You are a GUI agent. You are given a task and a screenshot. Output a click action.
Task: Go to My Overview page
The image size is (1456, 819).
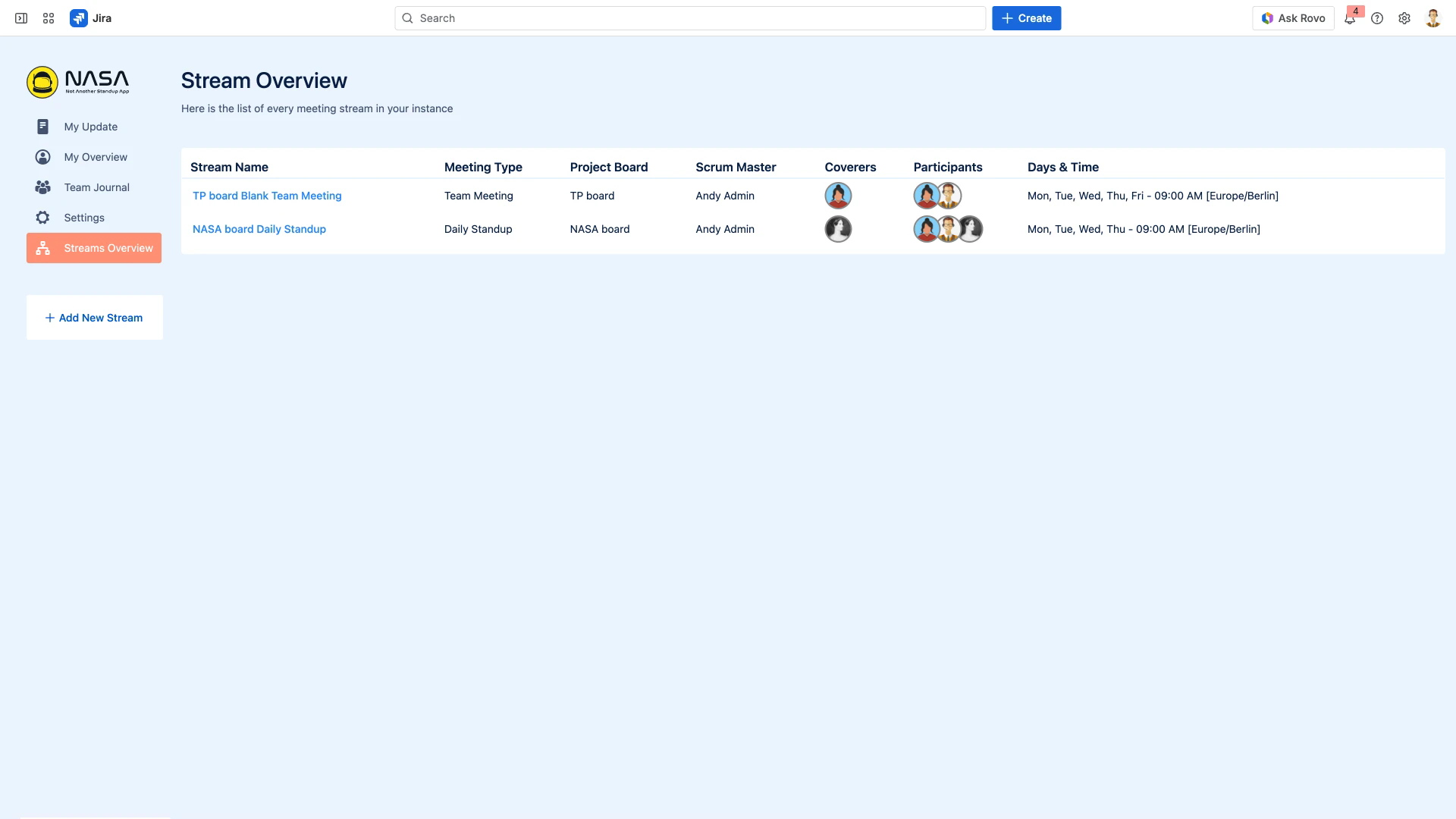click(96, 157)
